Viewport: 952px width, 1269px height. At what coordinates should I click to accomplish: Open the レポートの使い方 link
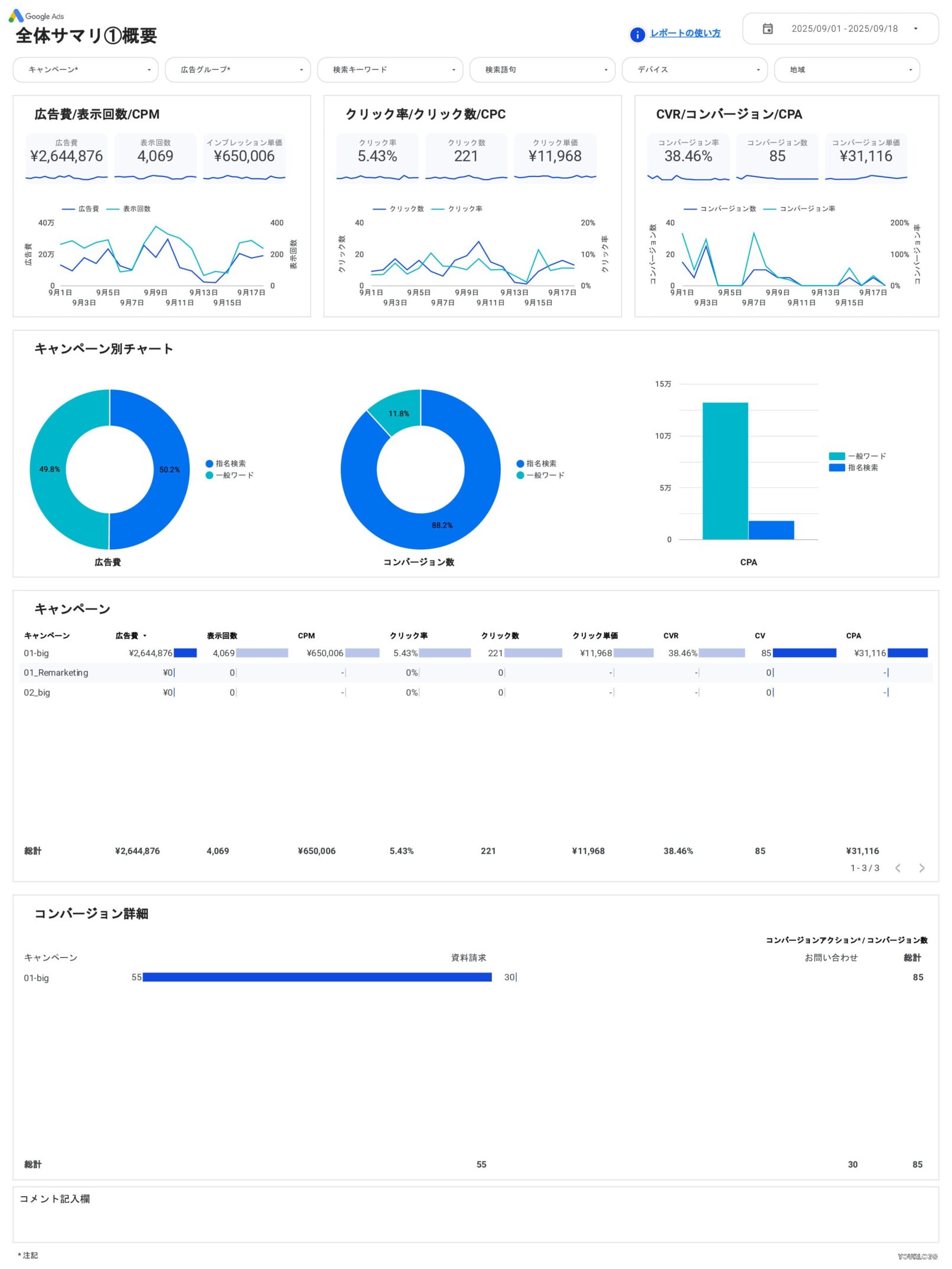tap(684, 34)
